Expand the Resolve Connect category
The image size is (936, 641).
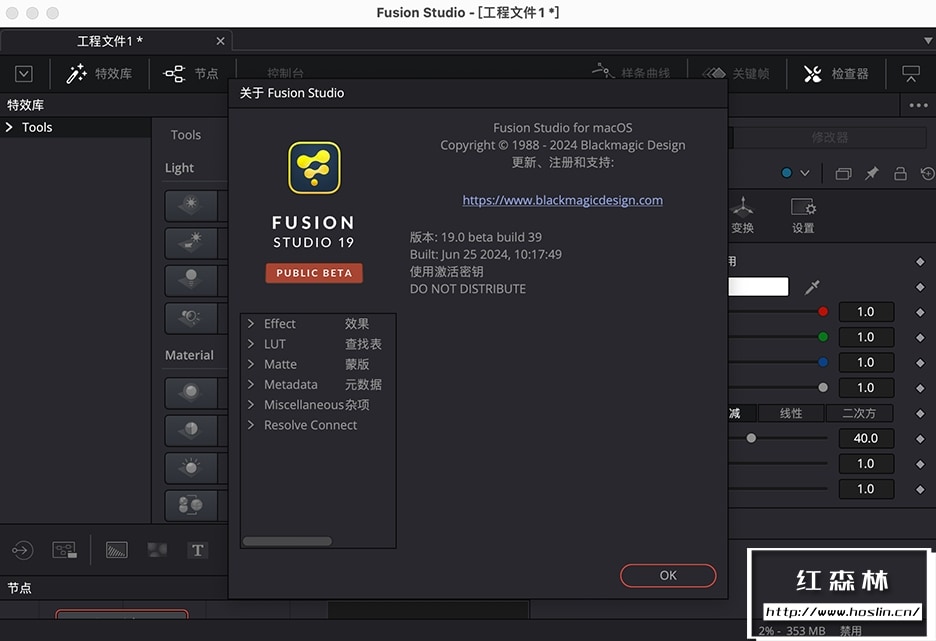[x=251, y=425]
